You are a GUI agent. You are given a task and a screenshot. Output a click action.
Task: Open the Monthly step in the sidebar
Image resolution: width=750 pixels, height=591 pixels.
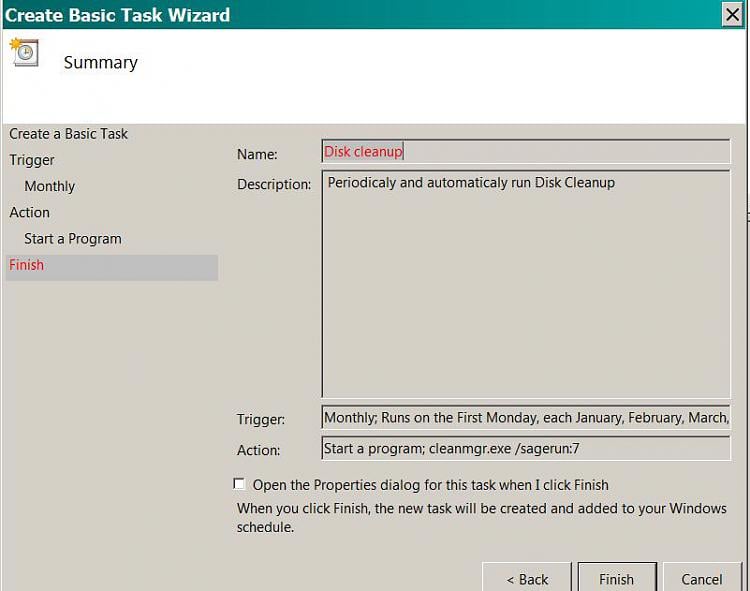point(50,186)
